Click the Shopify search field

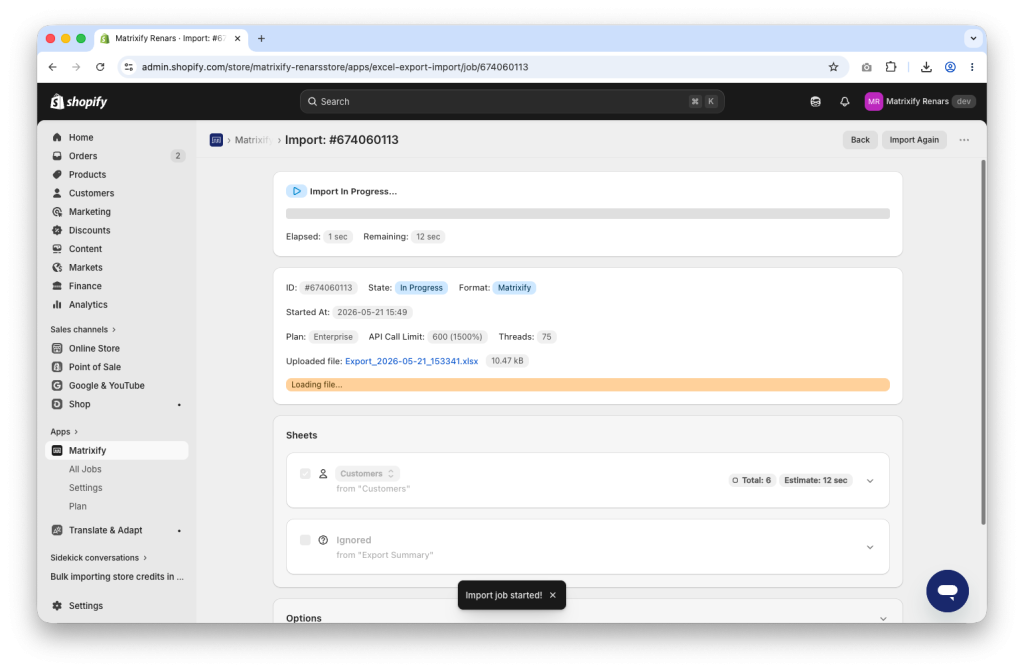point(512,101)
